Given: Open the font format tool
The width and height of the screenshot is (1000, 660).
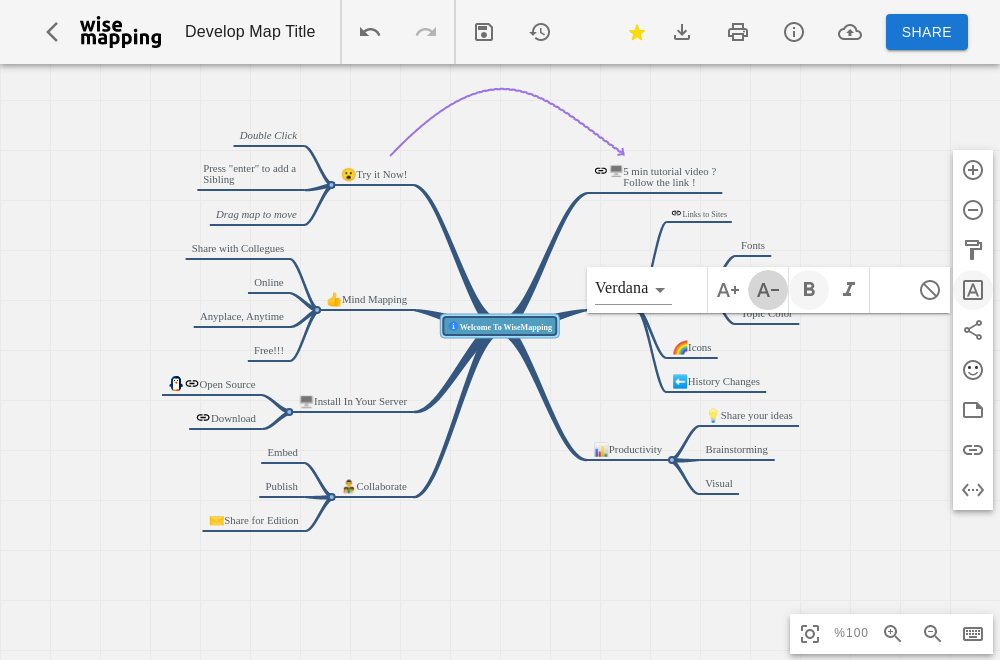Looking at the screenshot, I should [x=973, y=290].
